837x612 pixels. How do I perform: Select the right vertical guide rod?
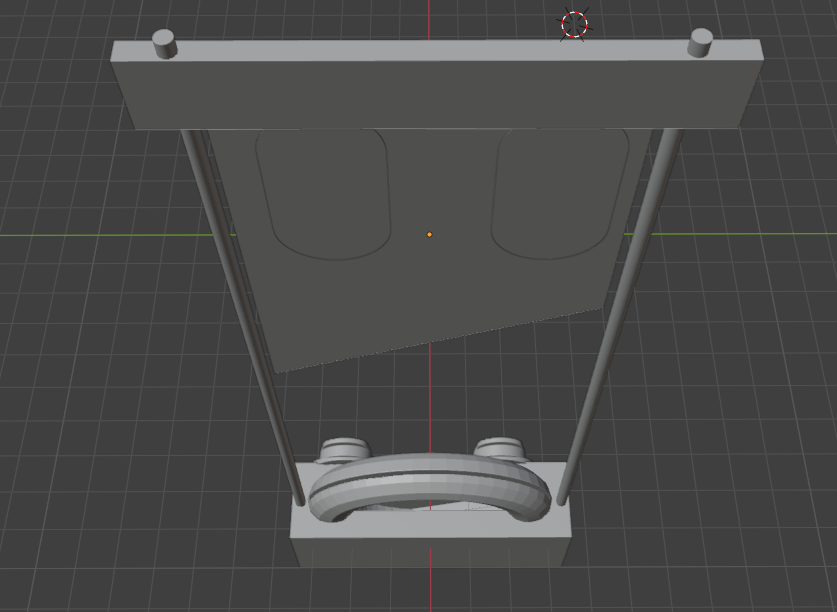tap(619, 315)
